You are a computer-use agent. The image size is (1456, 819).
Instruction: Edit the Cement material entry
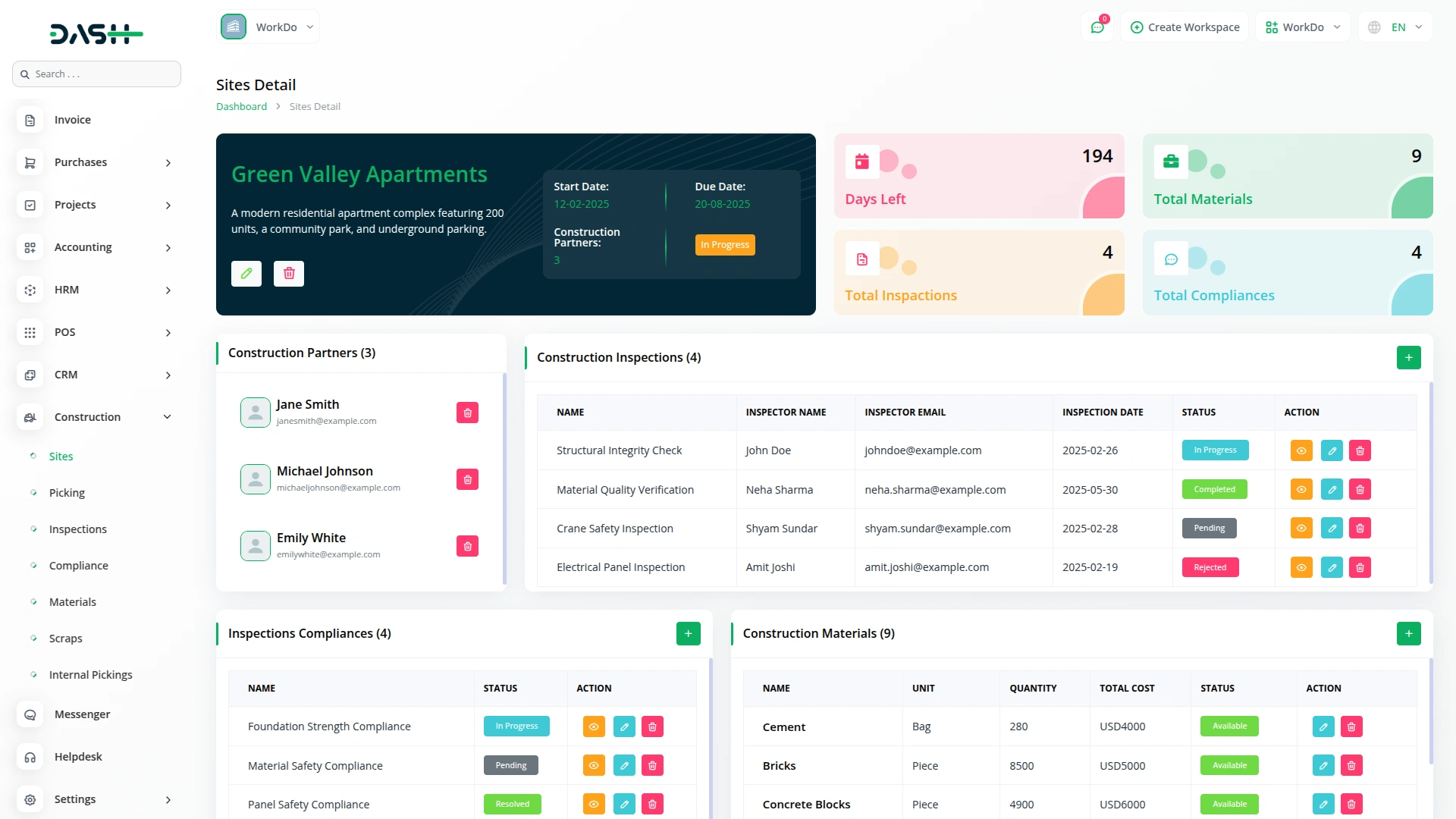(1323, 727)
